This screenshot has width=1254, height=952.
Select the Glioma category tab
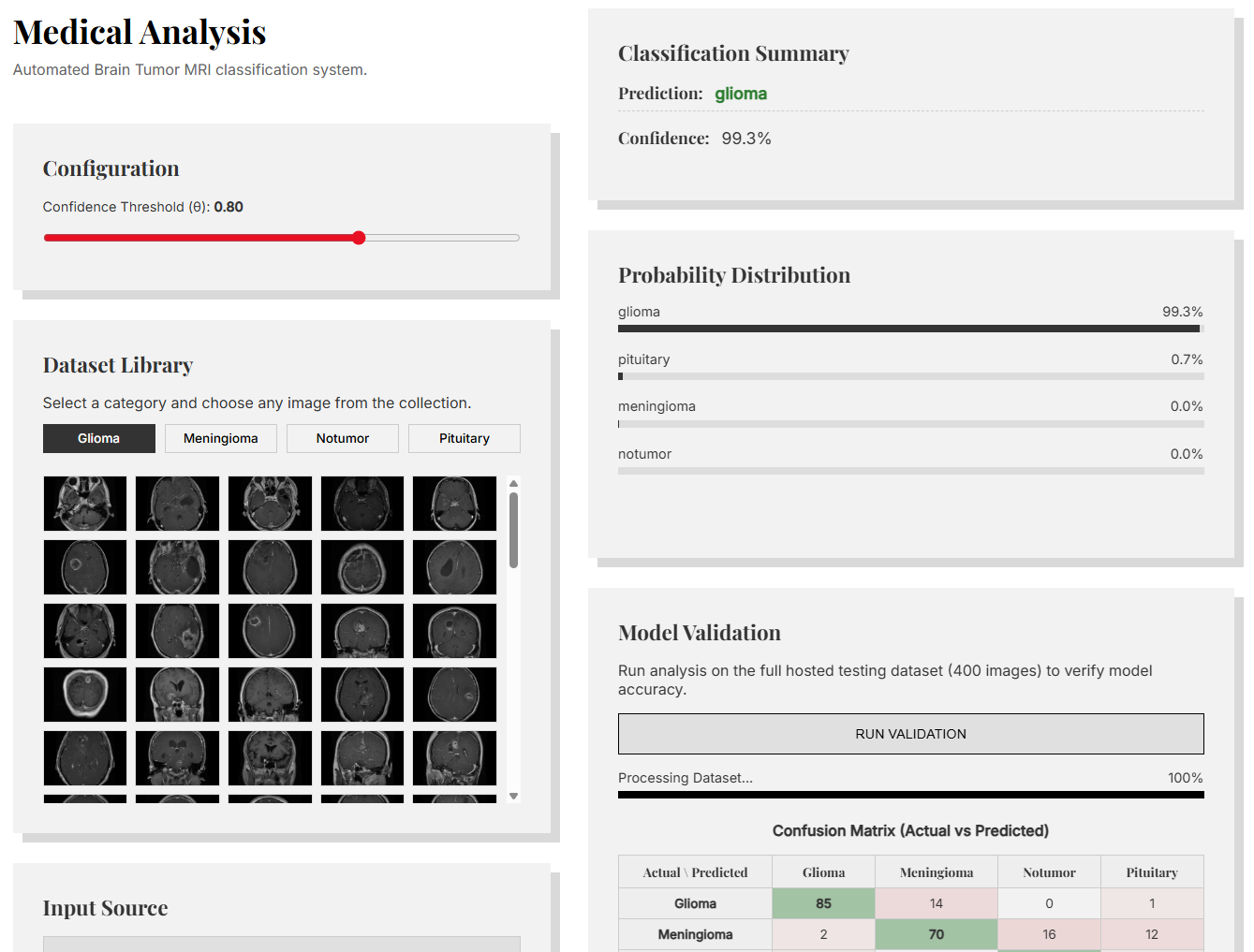(x=98, y=438)
